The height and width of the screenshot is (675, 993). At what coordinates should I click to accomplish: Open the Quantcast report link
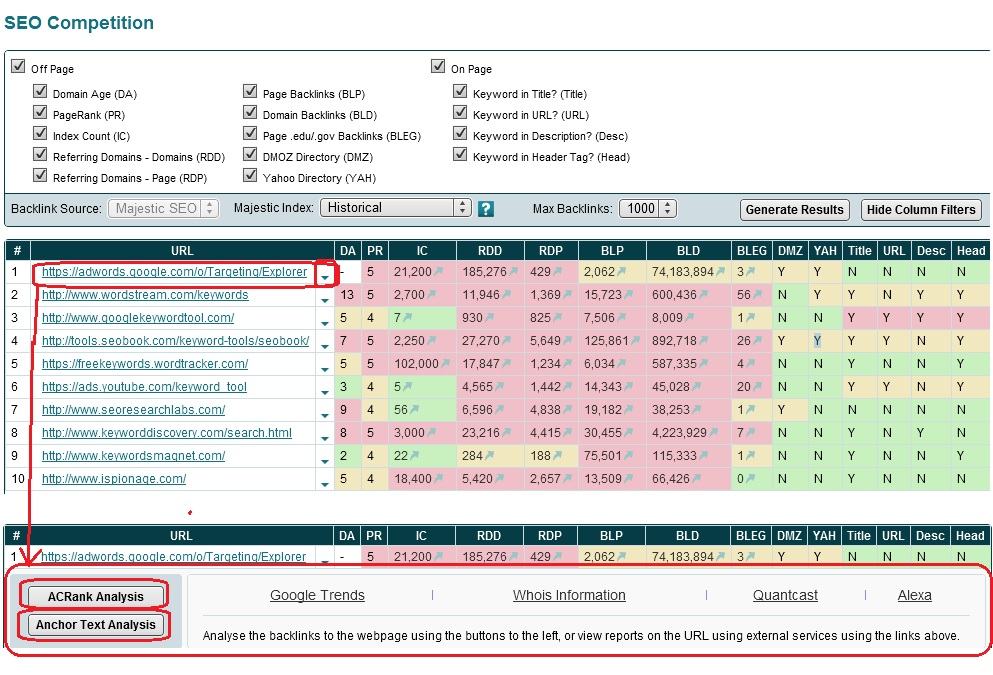pos(785,595)
